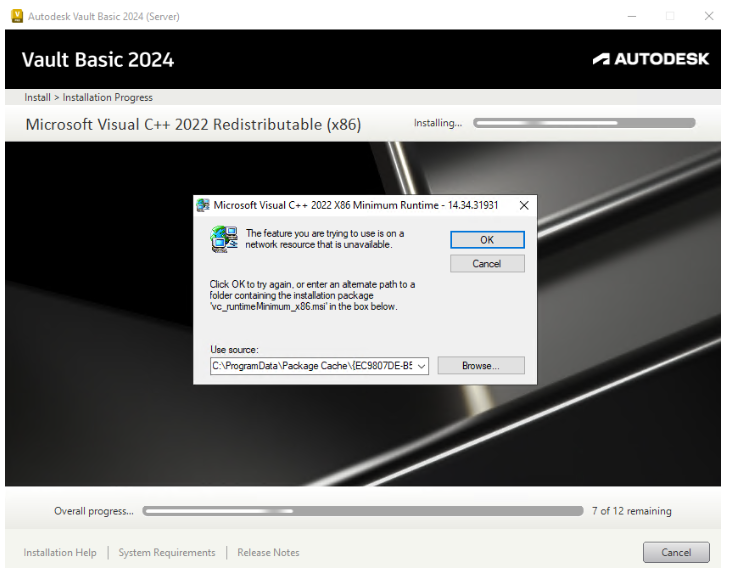Click the '7 of 12 remaining' text
The width and height of the screenshot is (729, 568).
coord(631,511)
